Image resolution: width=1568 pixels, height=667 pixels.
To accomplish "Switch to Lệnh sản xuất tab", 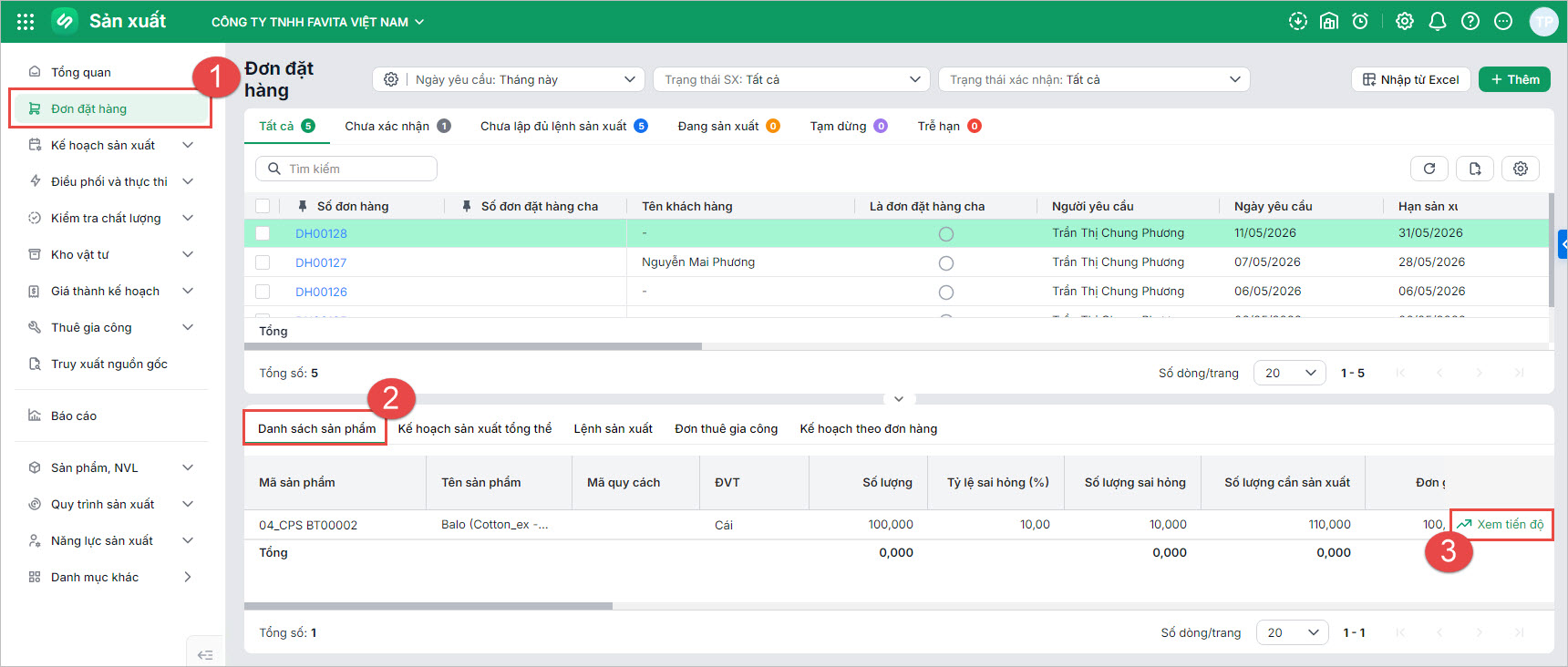I will (x=614, y=428).
